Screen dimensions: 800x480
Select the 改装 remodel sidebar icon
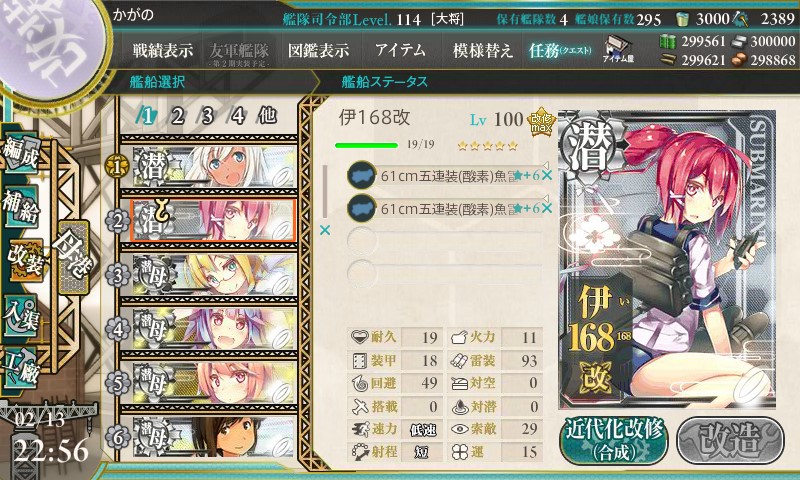[x=24, y=259]
